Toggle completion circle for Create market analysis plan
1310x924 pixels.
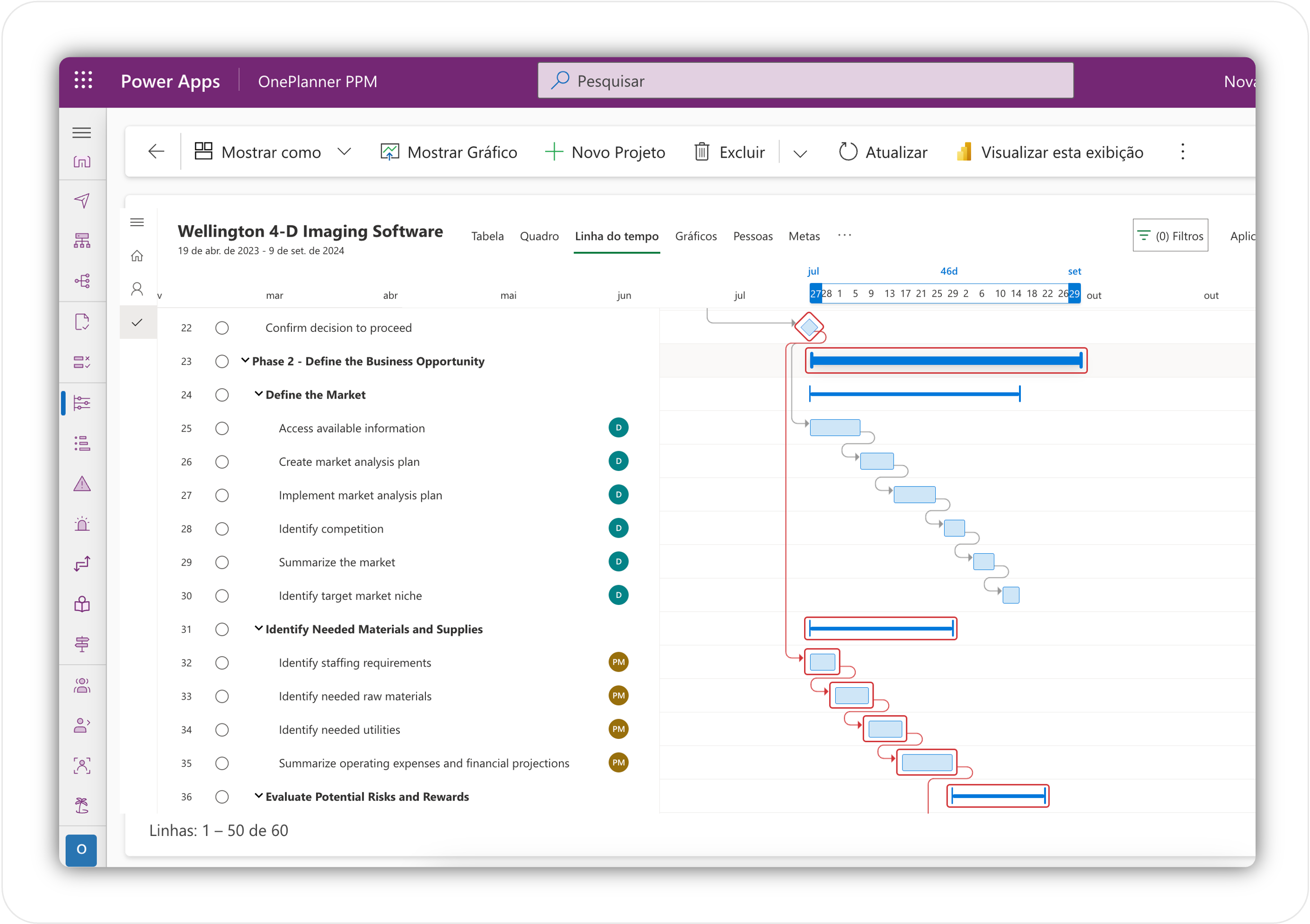click(x=222, y=462)
